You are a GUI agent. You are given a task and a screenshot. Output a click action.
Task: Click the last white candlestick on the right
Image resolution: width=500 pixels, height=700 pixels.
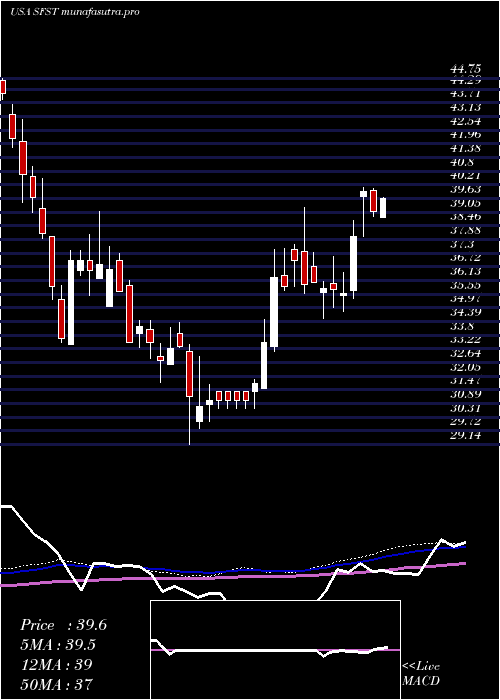[x=383, y=208]
